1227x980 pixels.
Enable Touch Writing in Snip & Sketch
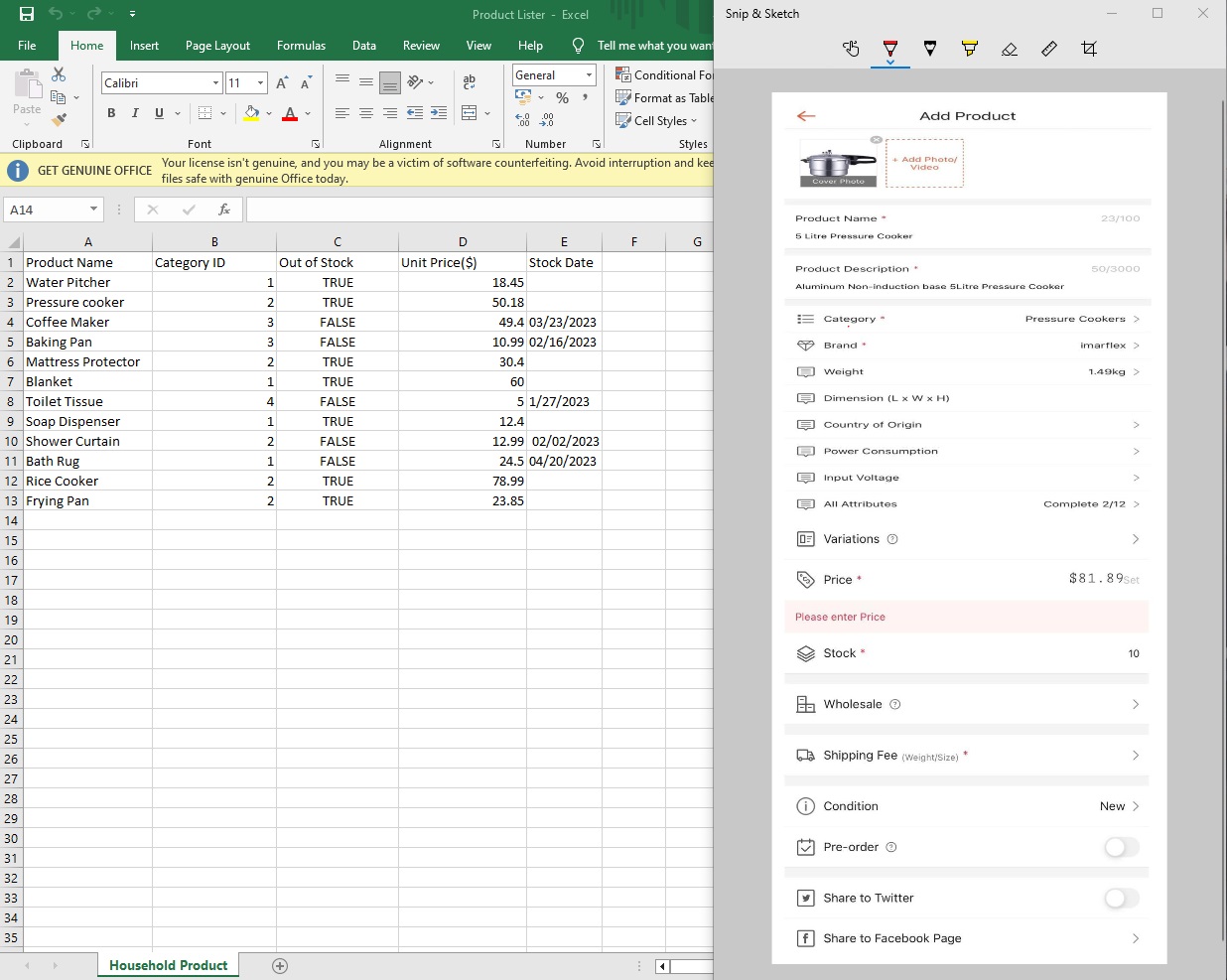(851, 49)
